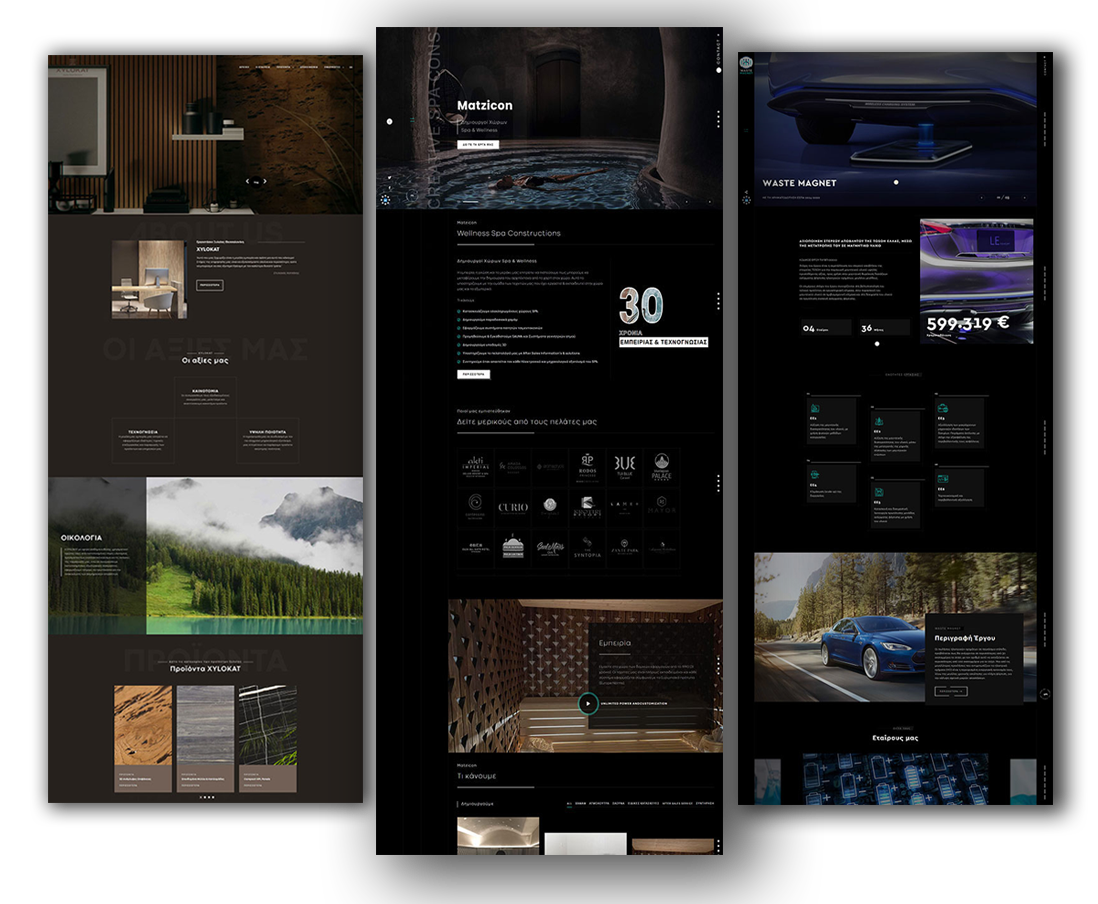Click the left arrow on the Xylokat slider
This screenshot has height=904, width=1098.
(248, 182)
